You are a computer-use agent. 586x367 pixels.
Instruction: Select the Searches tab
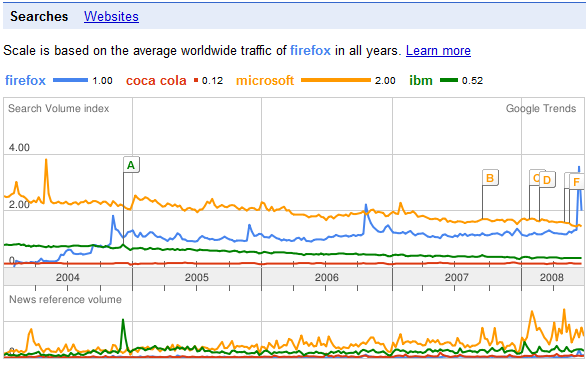[39, 16]
